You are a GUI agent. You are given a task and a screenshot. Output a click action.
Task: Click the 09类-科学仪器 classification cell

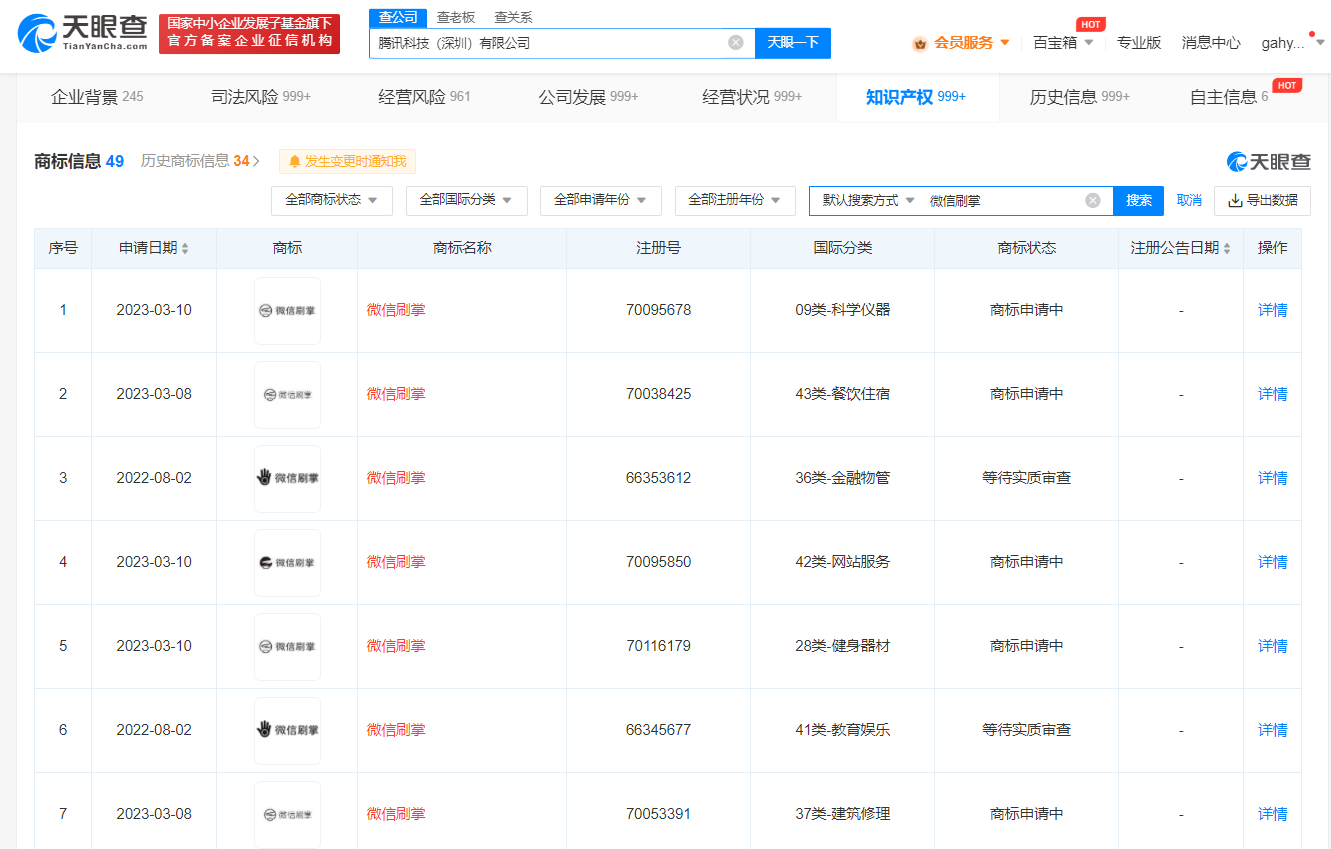842,310
